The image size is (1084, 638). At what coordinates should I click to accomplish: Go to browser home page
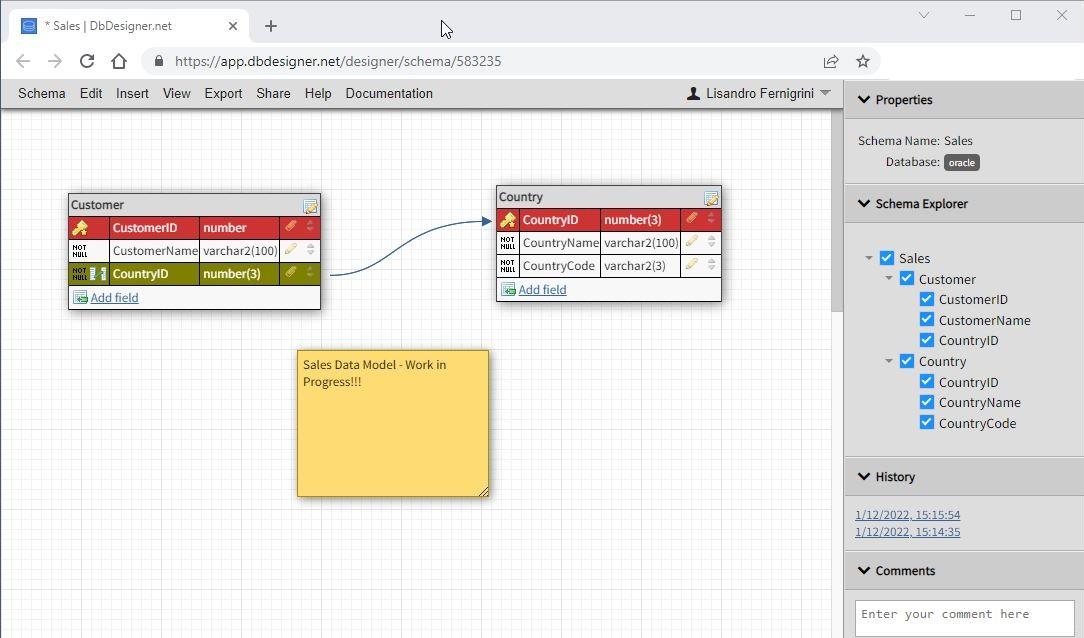click(x=119, y=61)
